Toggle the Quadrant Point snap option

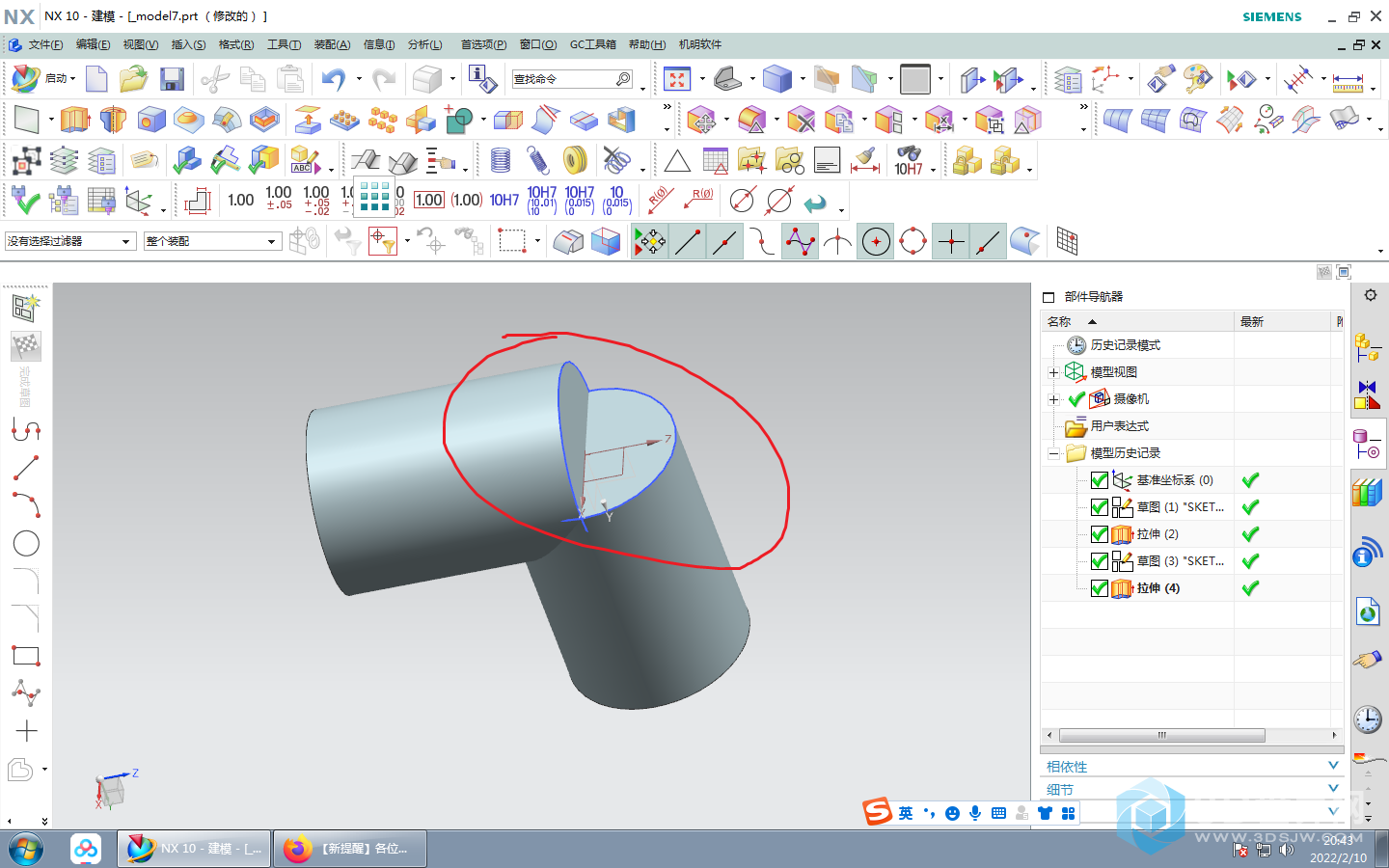tap(912, 242)
